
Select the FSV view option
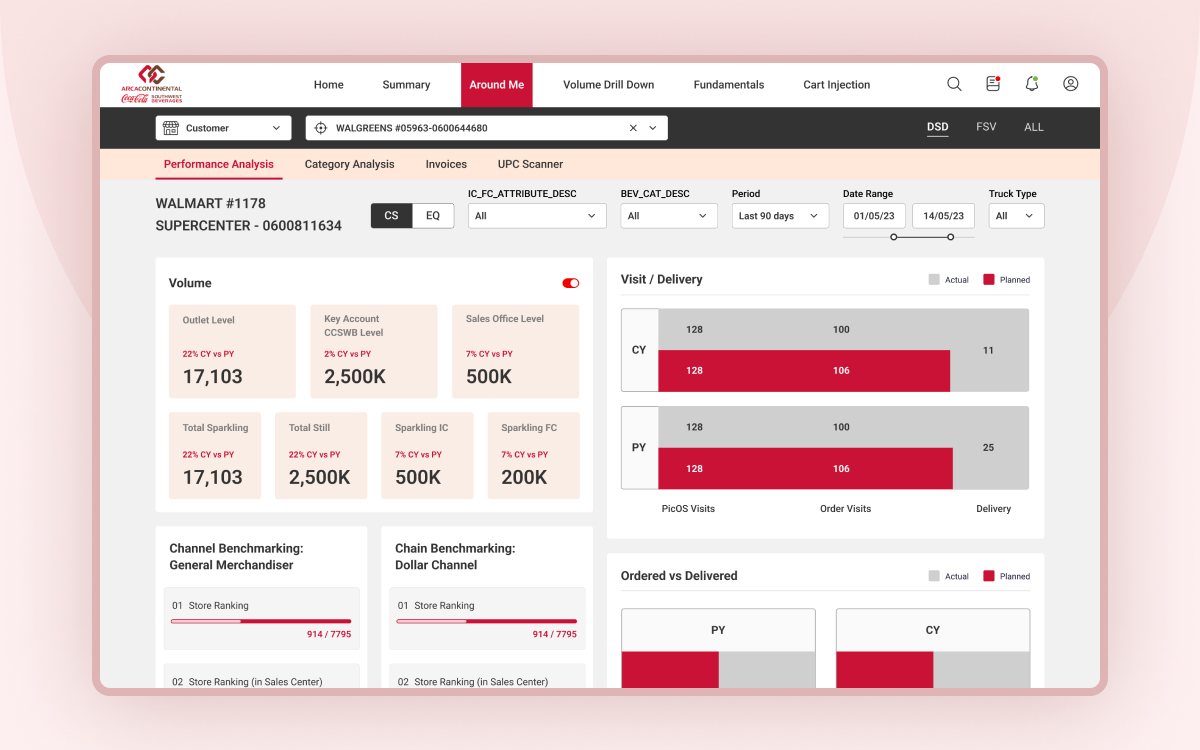pos(986,127)
